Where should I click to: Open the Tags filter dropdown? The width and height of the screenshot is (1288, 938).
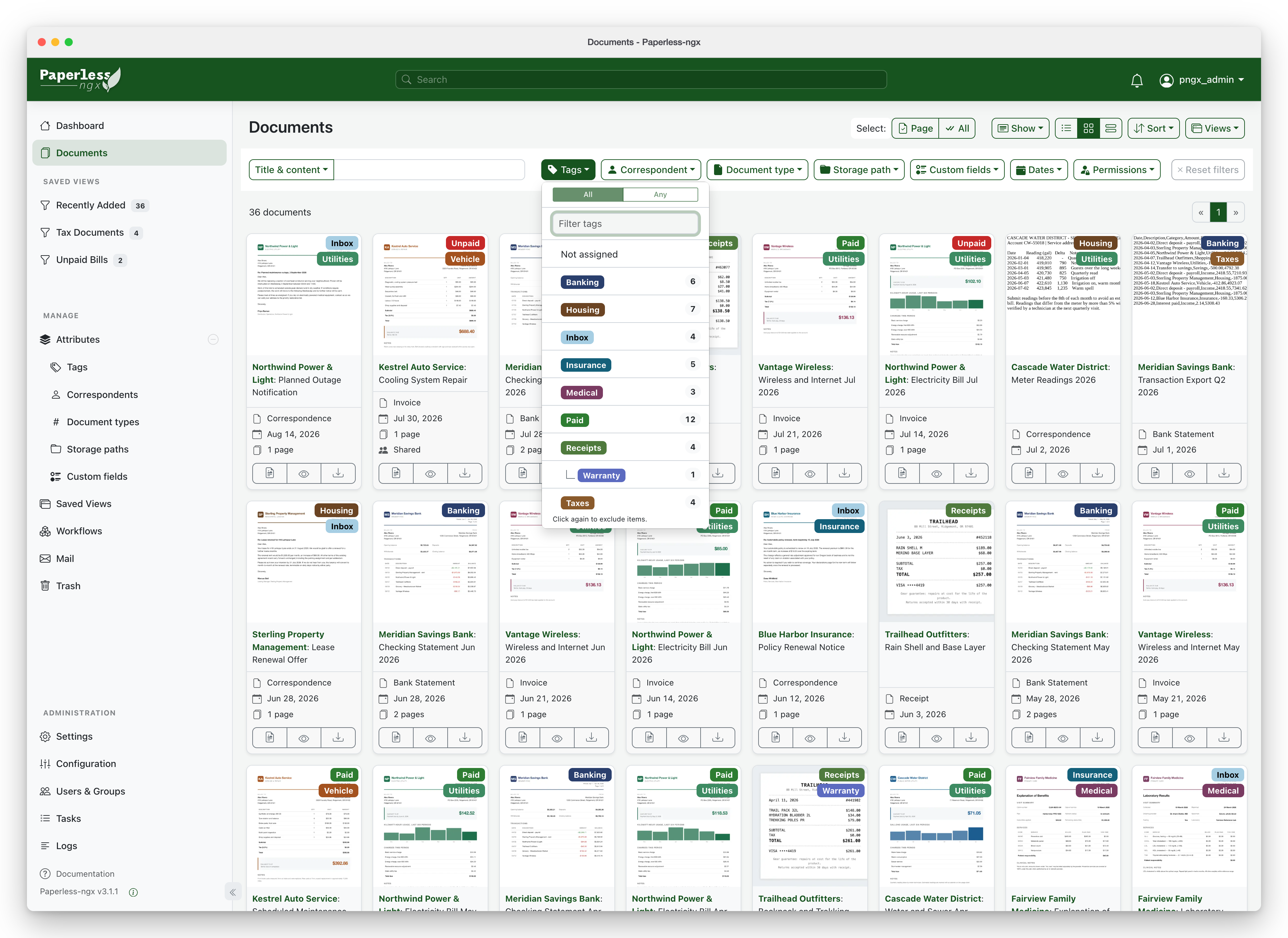pos(568,170)
